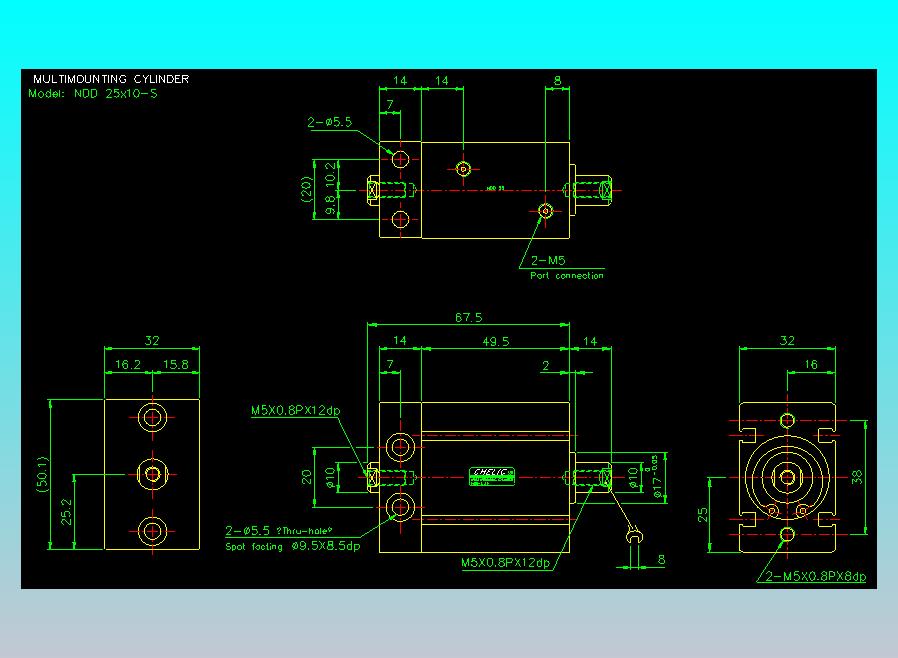Select the (50.1) height dimension in the left view
This screenshot has width=898, height=658.
(42, 474)
